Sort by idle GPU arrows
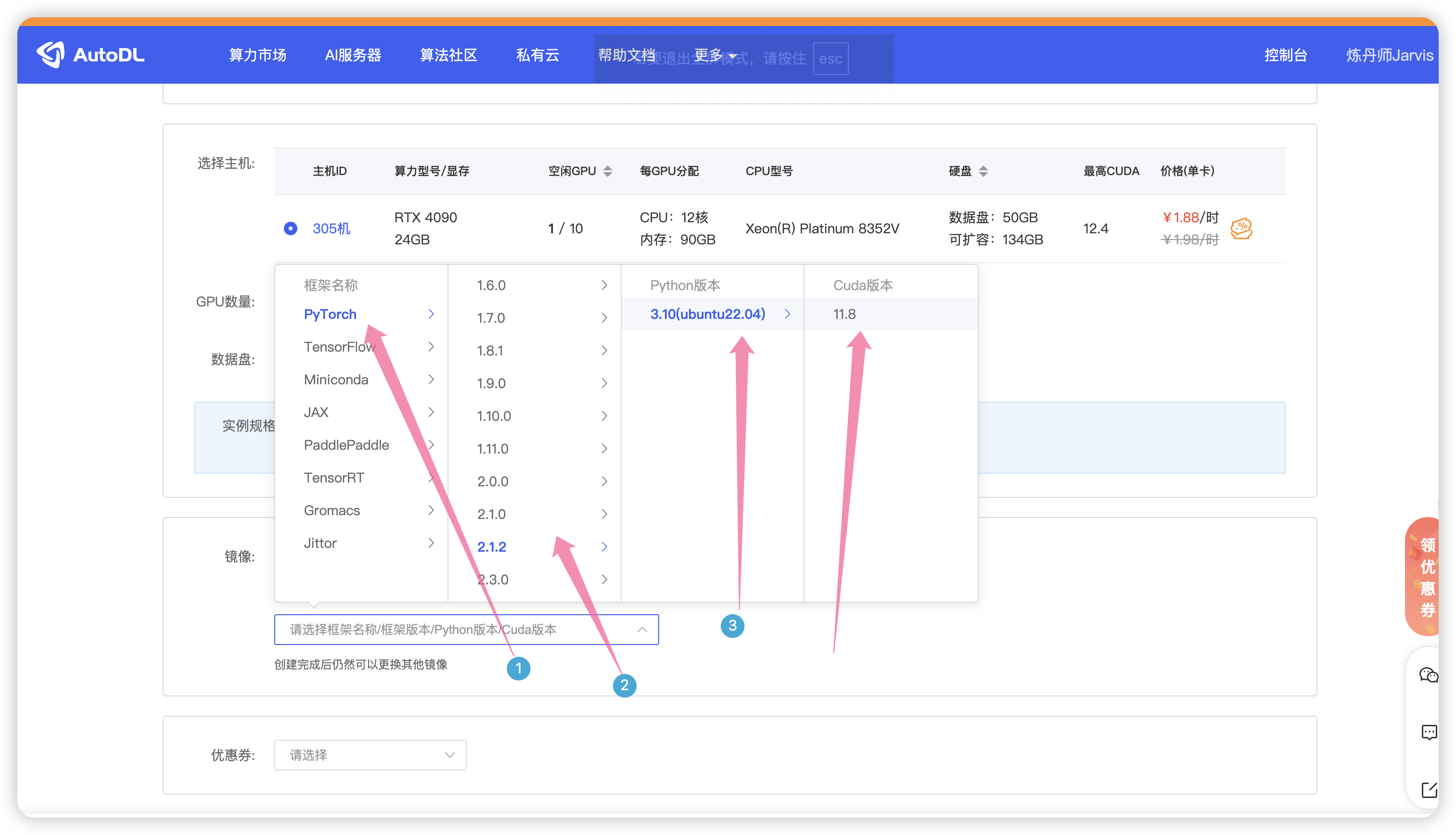Screen dimensions: 1456x835 click(x=608, y=171)
